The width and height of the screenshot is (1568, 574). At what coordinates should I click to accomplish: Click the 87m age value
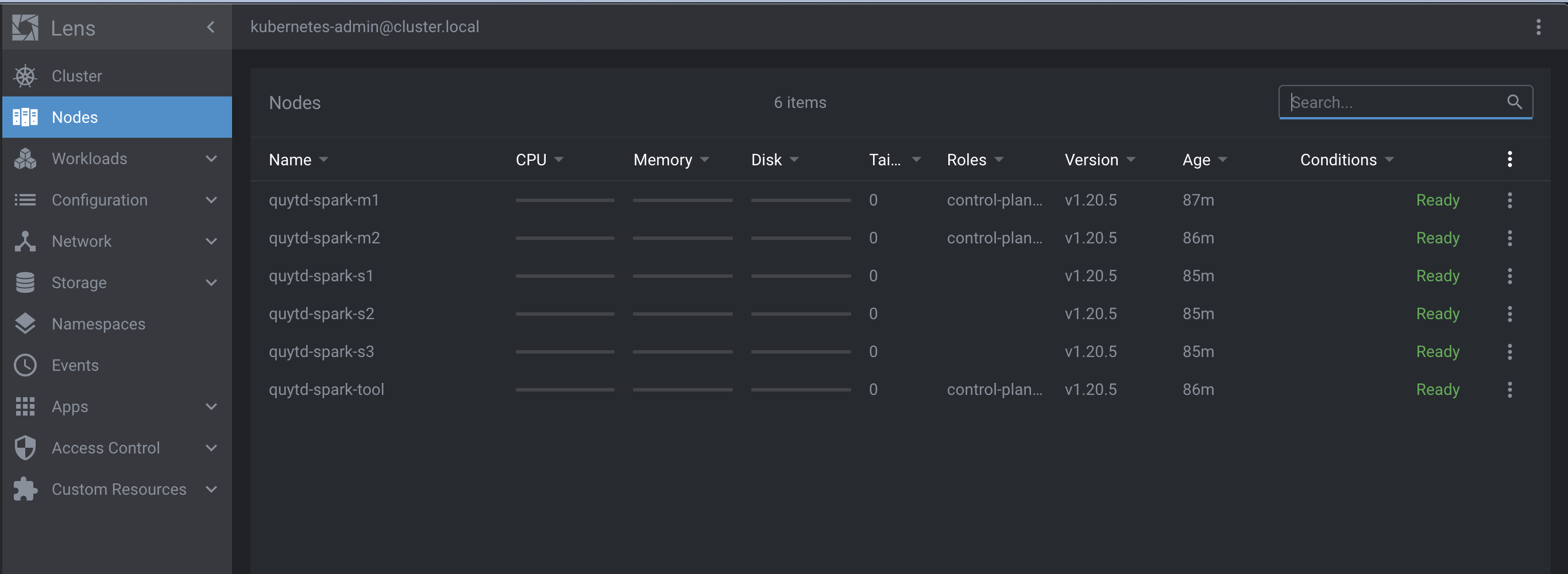click(x=1198, y=200)
